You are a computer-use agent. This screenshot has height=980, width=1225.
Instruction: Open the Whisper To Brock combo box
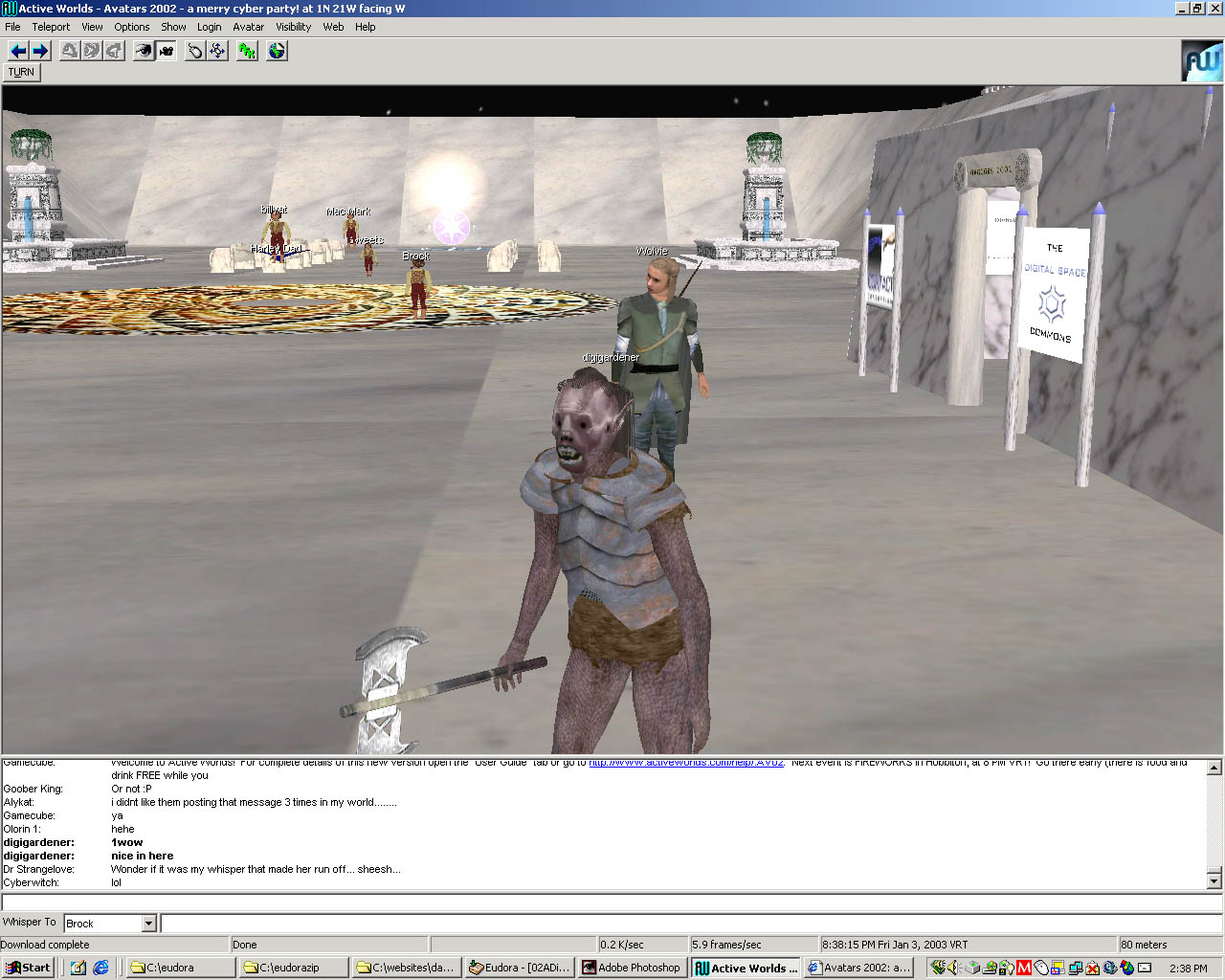point(102,924)
